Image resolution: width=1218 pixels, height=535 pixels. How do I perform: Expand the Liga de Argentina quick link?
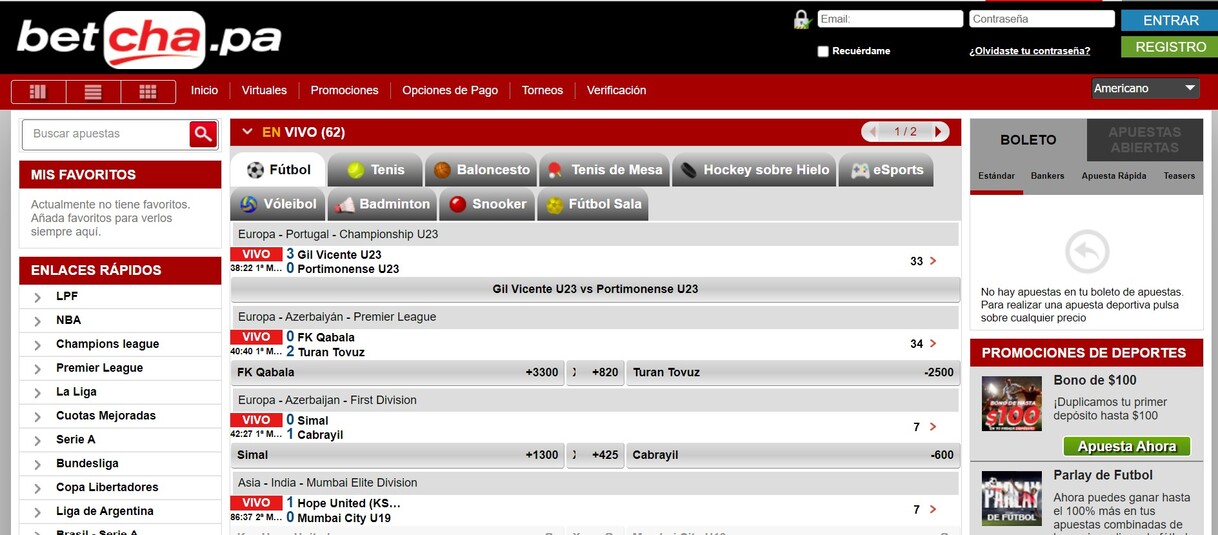point(38,513)
